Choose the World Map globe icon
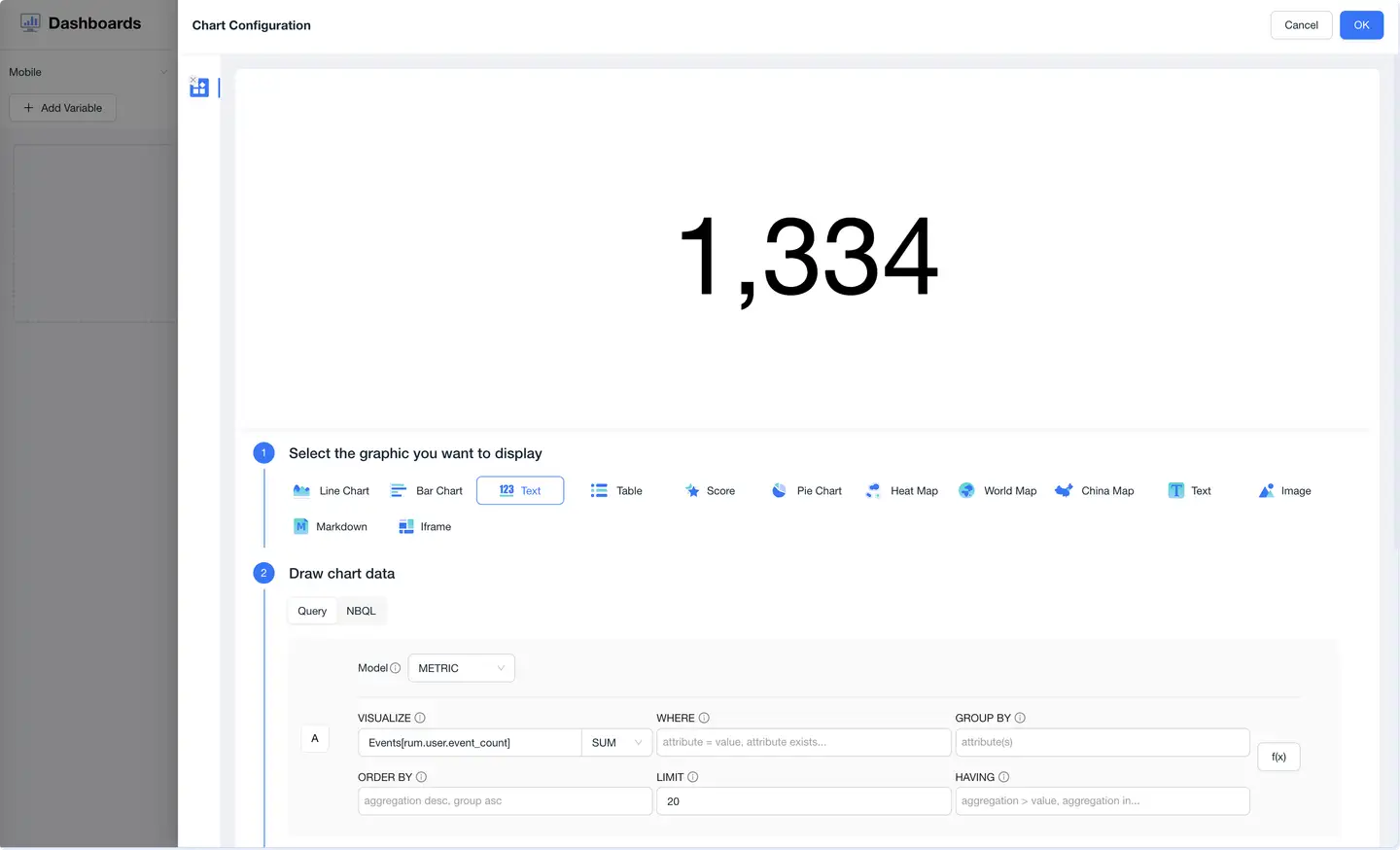Screen dimensions: 1400x850 pyautogui.click(x=966, y=491)
